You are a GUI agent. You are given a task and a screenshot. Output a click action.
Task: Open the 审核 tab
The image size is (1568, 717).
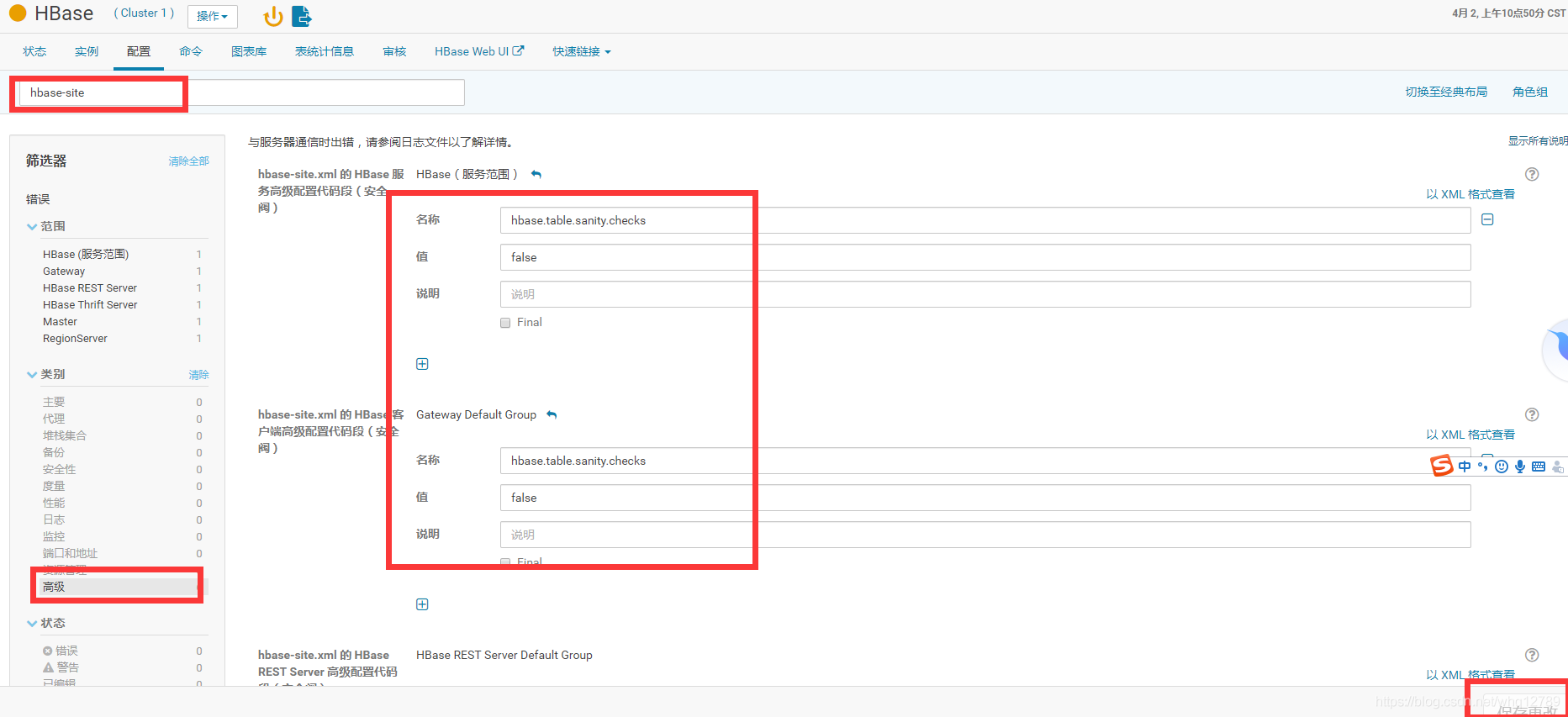pyautogui.click(x=394, y=51)
